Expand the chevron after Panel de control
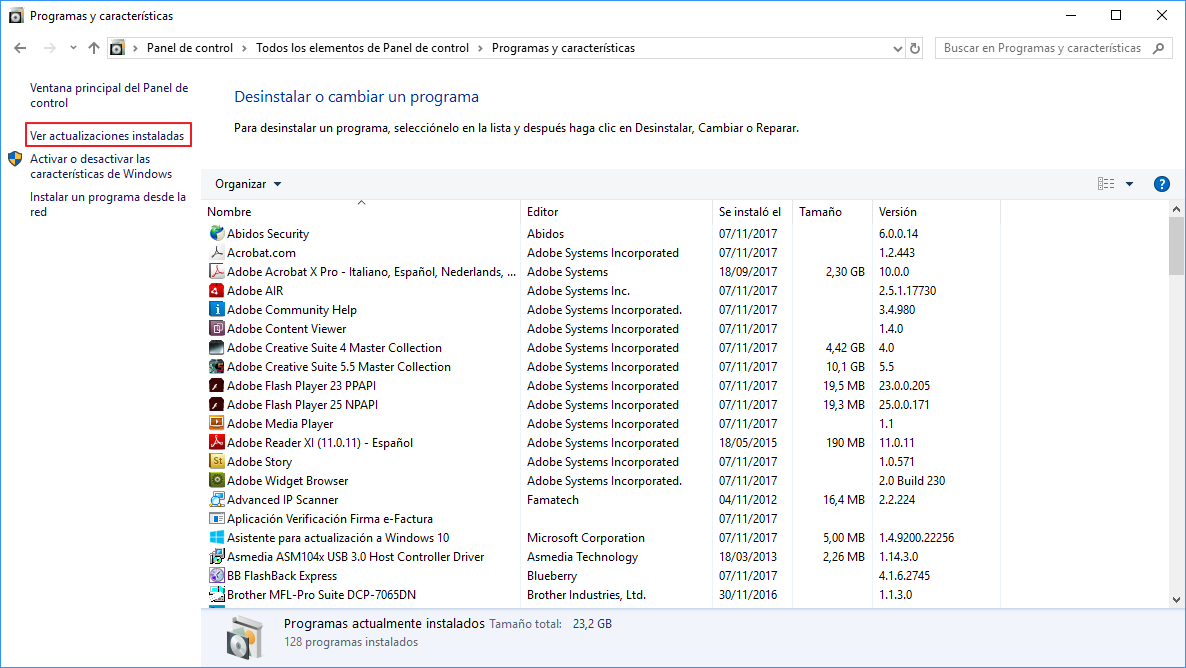The image size is (1186, 668). click(x=244, y=48)
